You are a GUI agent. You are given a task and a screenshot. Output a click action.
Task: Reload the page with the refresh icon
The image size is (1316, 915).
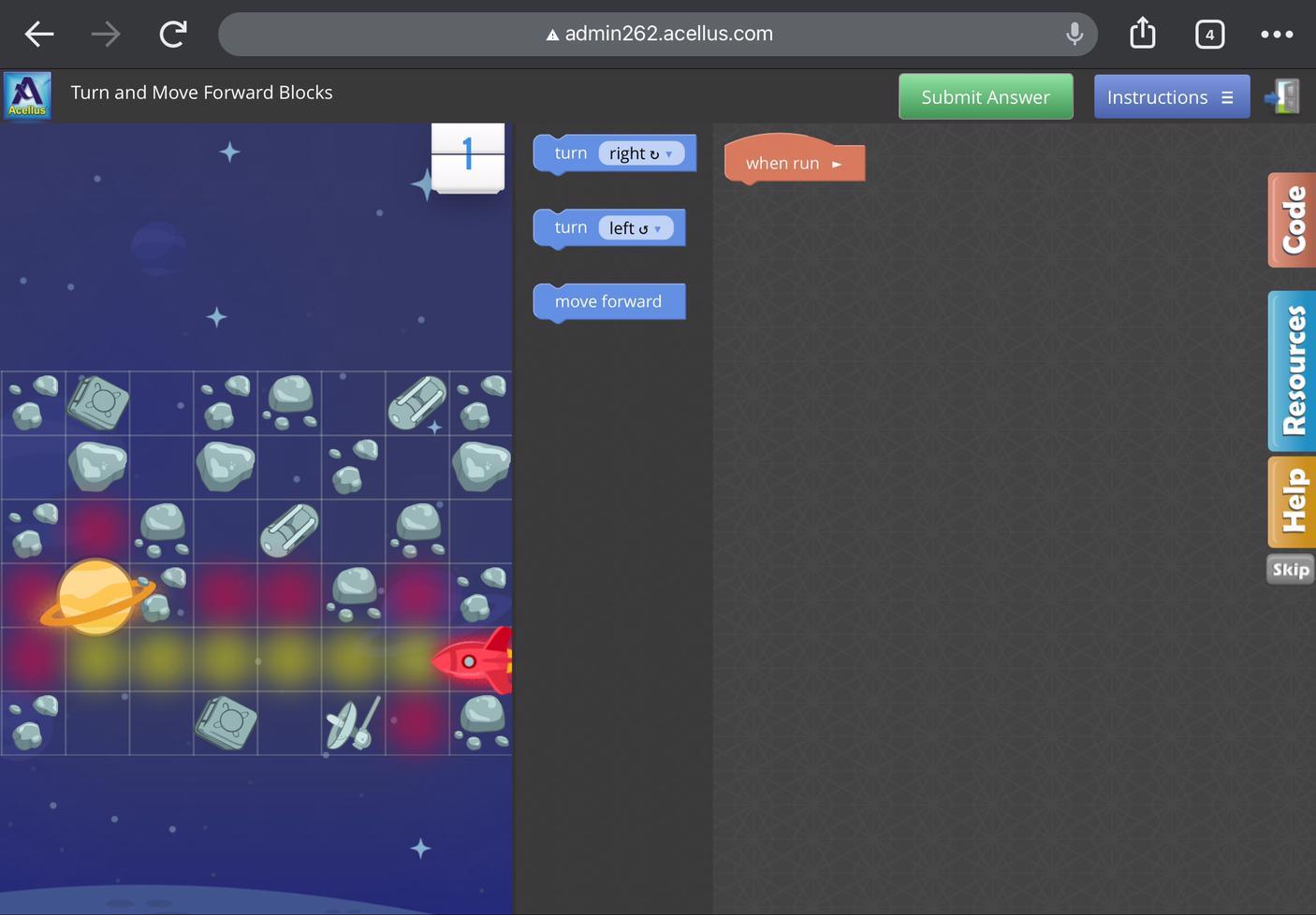click(173, 35)
